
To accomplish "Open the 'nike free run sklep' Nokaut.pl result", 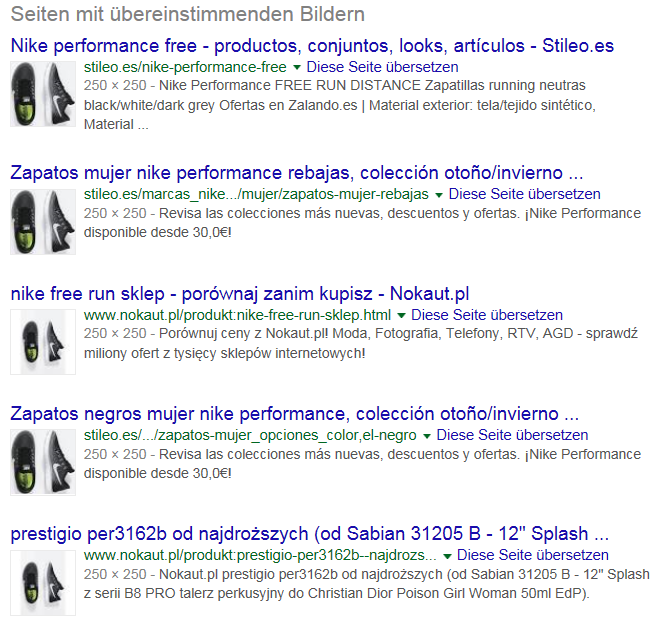I will pyautogui.click(x=240, y=294).
